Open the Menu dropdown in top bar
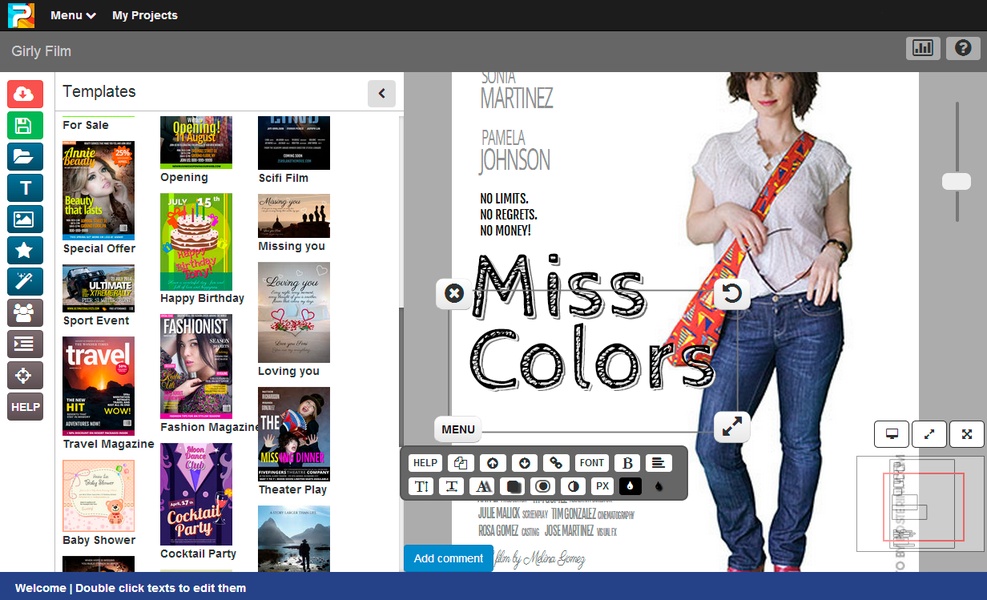This screenshot has height=600, width=987. click(72, 15)
